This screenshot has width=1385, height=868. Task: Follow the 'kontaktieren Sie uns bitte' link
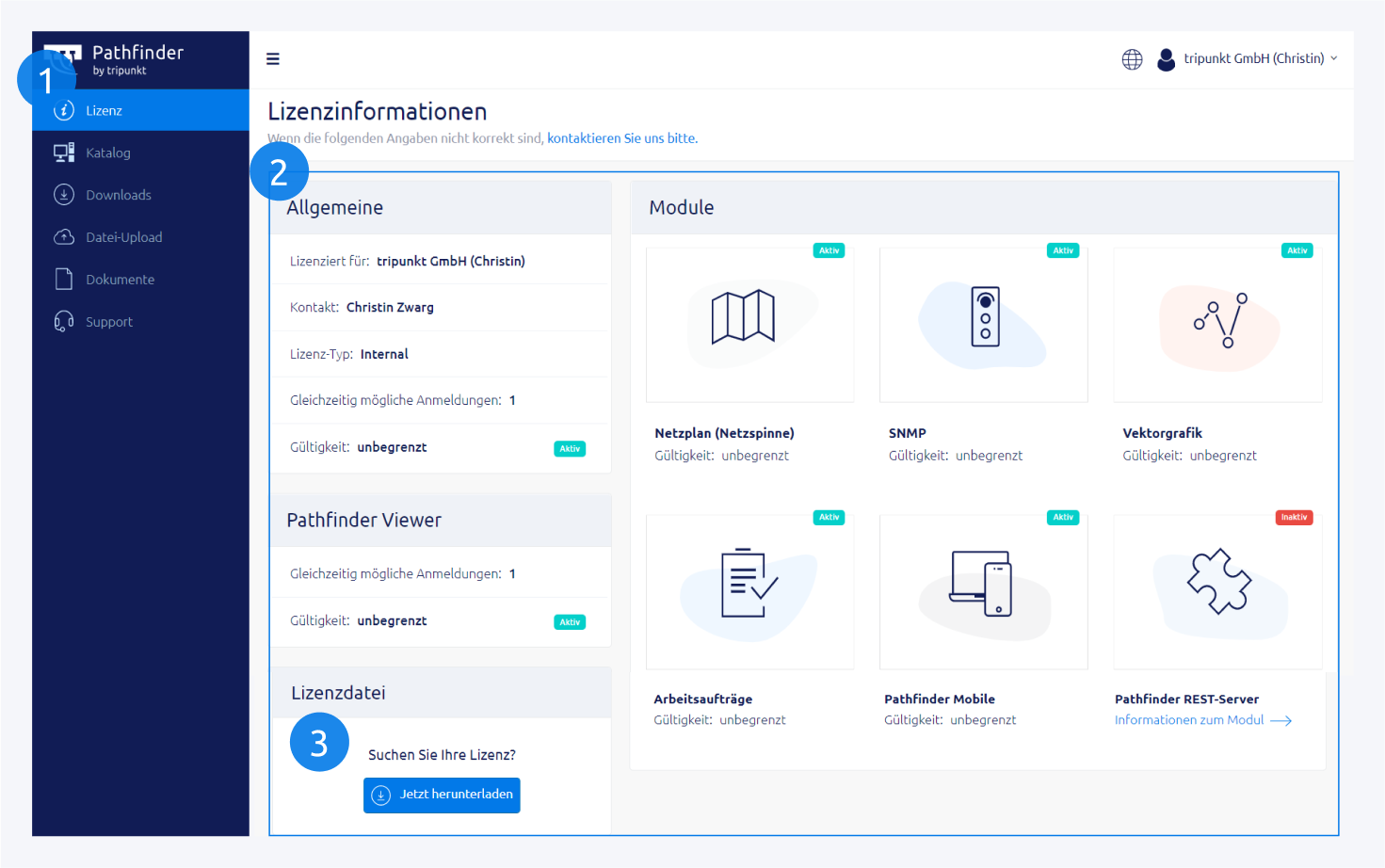[x=621, y=138]
